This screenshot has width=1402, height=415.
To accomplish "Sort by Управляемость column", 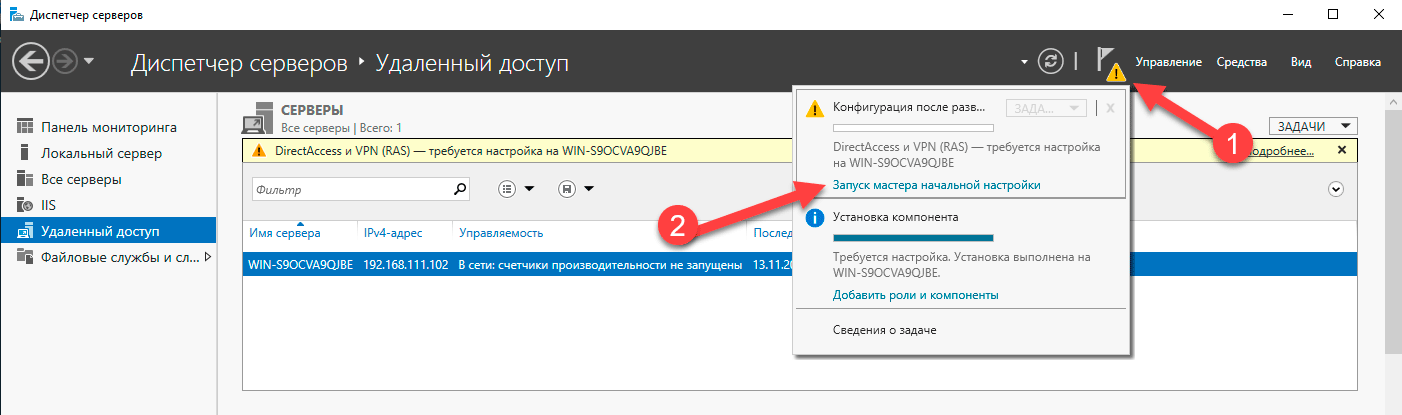I will coord(500,233).
